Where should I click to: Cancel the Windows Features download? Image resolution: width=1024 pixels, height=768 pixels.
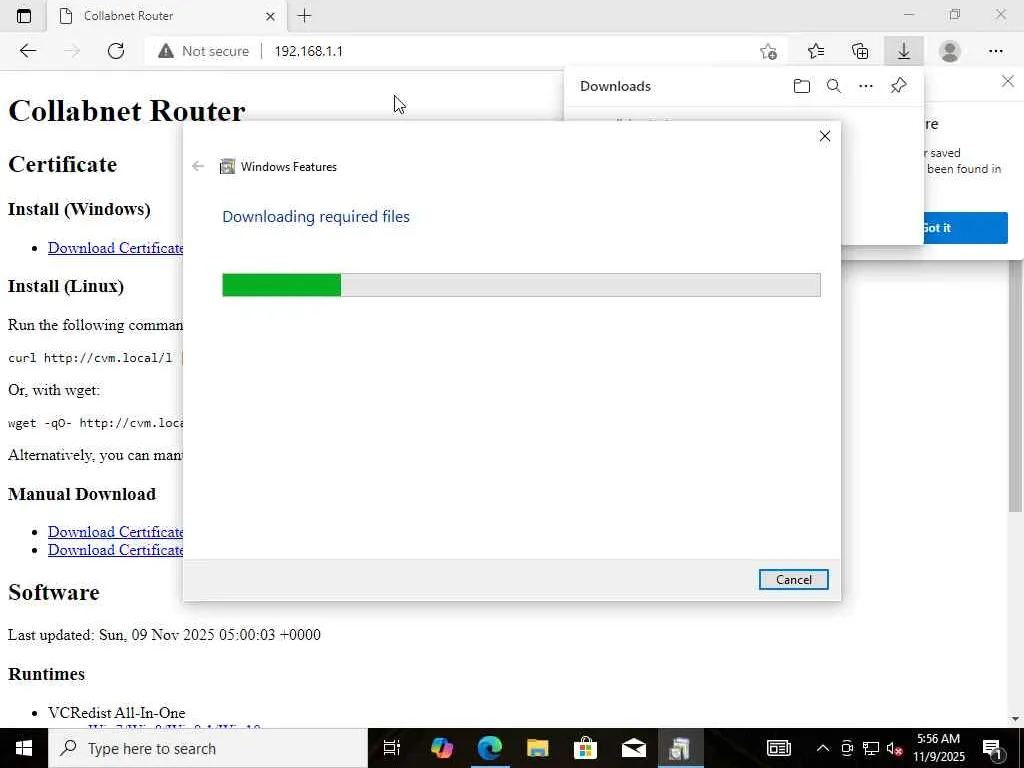793,579
